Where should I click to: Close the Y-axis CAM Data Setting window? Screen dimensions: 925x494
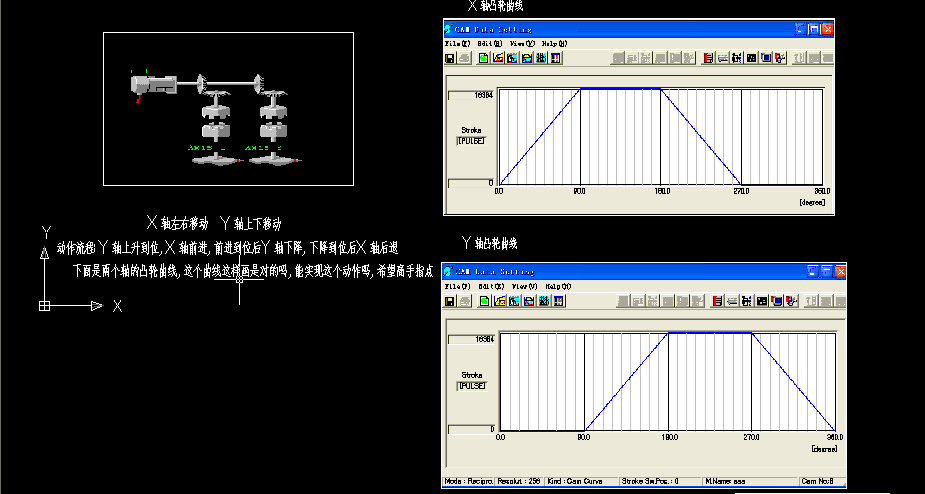[840, 272]
